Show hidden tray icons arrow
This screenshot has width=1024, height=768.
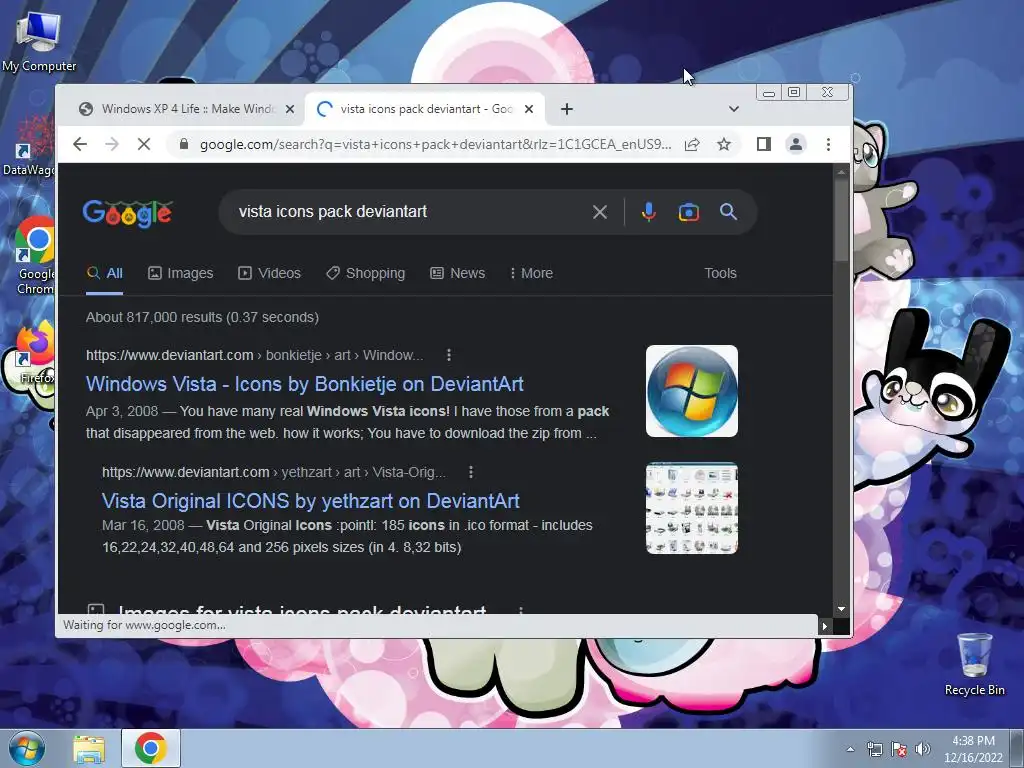(850, 749)
